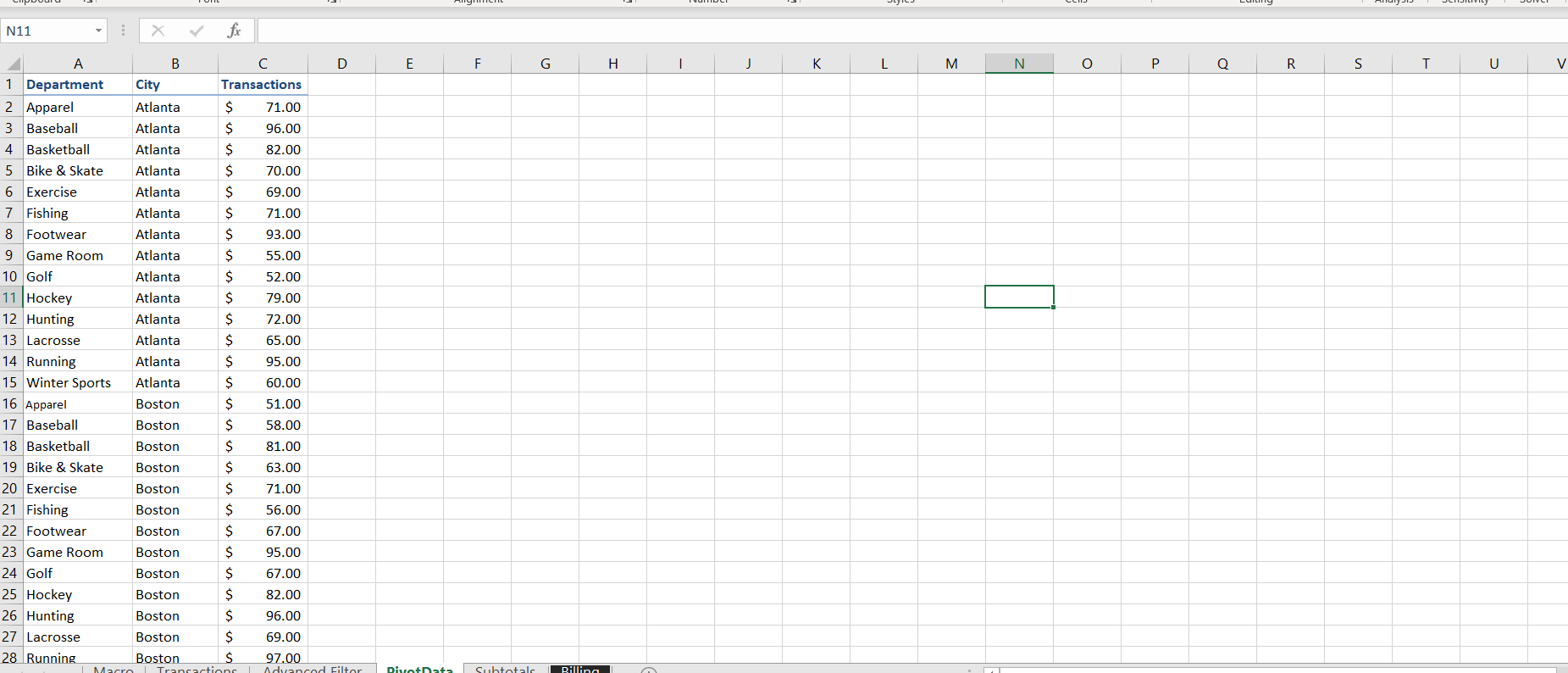Select the Hockey cell in row 11
1568x673 pixels.
pos(78,298)
